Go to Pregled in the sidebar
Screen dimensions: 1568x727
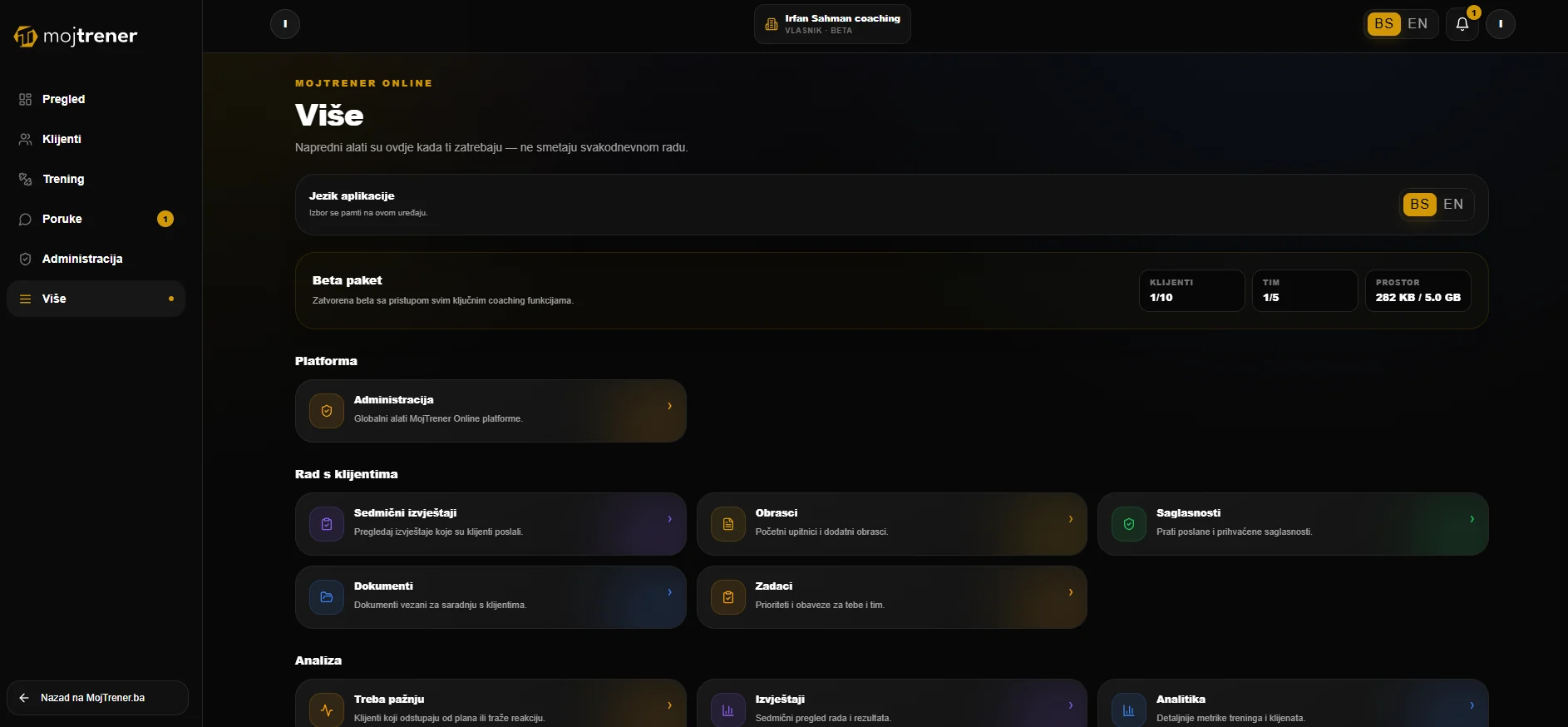(96, 99)
